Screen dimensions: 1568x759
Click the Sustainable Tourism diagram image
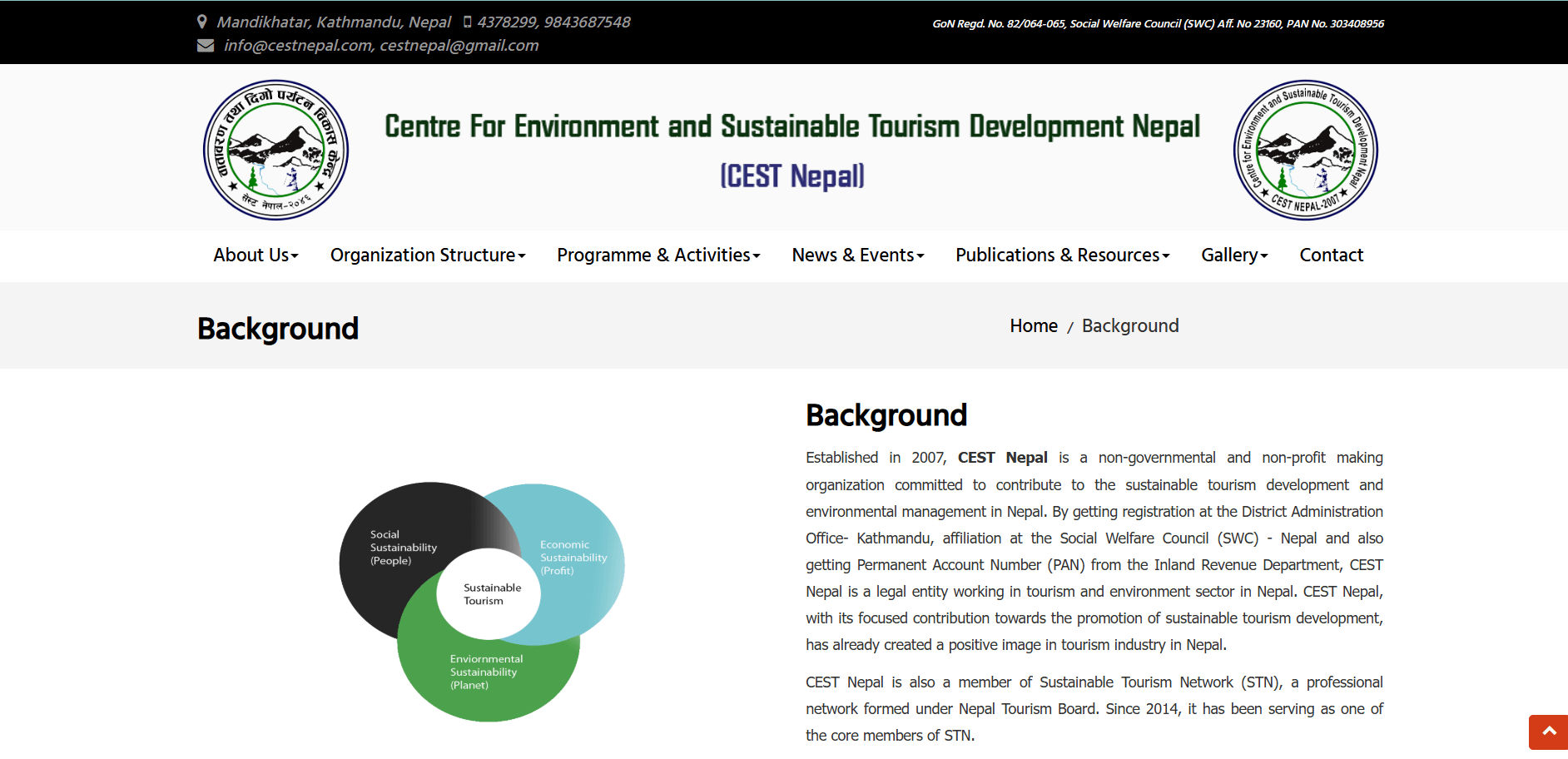coord(488,594)
